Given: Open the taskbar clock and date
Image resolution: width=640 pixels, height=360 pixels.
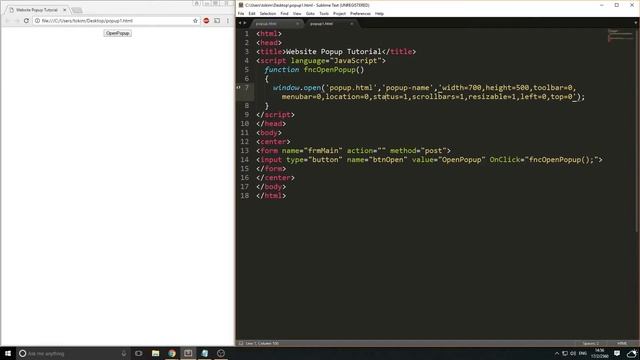Looking at the screenshot, I should (x=600, y=353).
